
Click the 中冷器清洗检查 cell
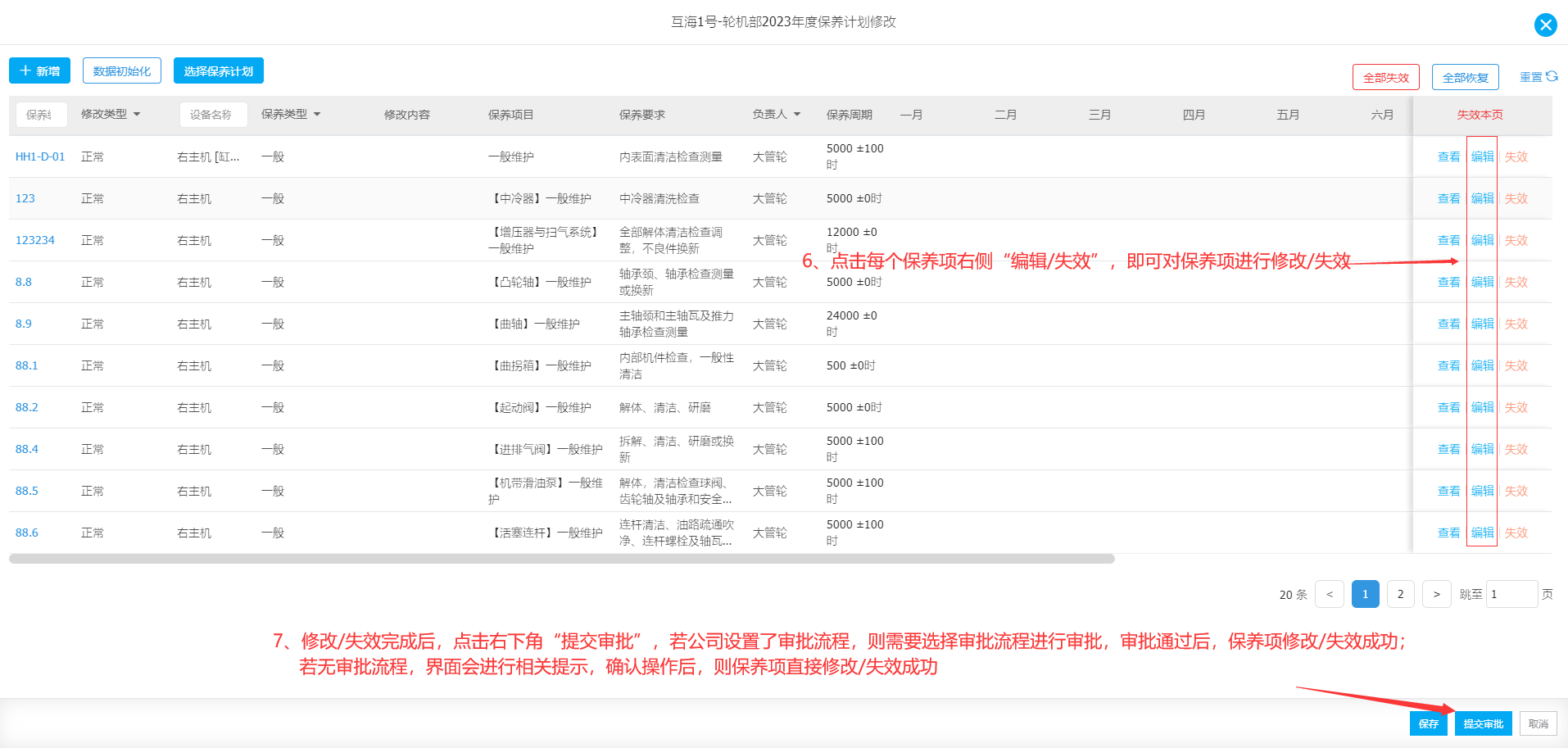(659, 198)
